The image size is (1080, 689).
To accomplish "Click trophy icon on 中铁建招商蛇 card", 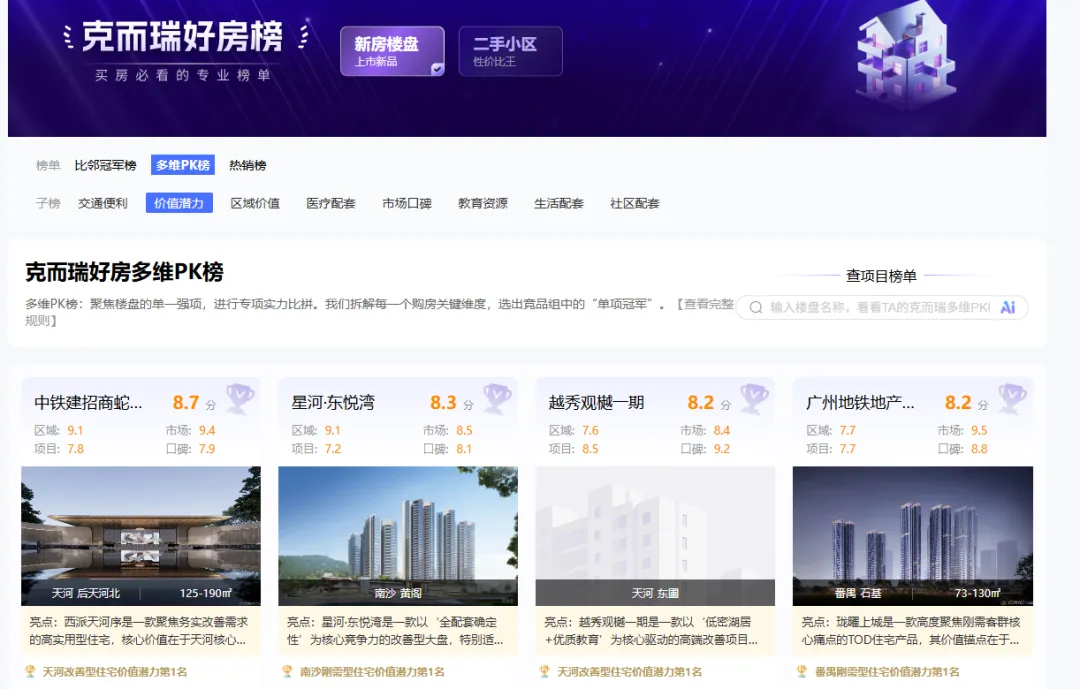I will [240, 398].
